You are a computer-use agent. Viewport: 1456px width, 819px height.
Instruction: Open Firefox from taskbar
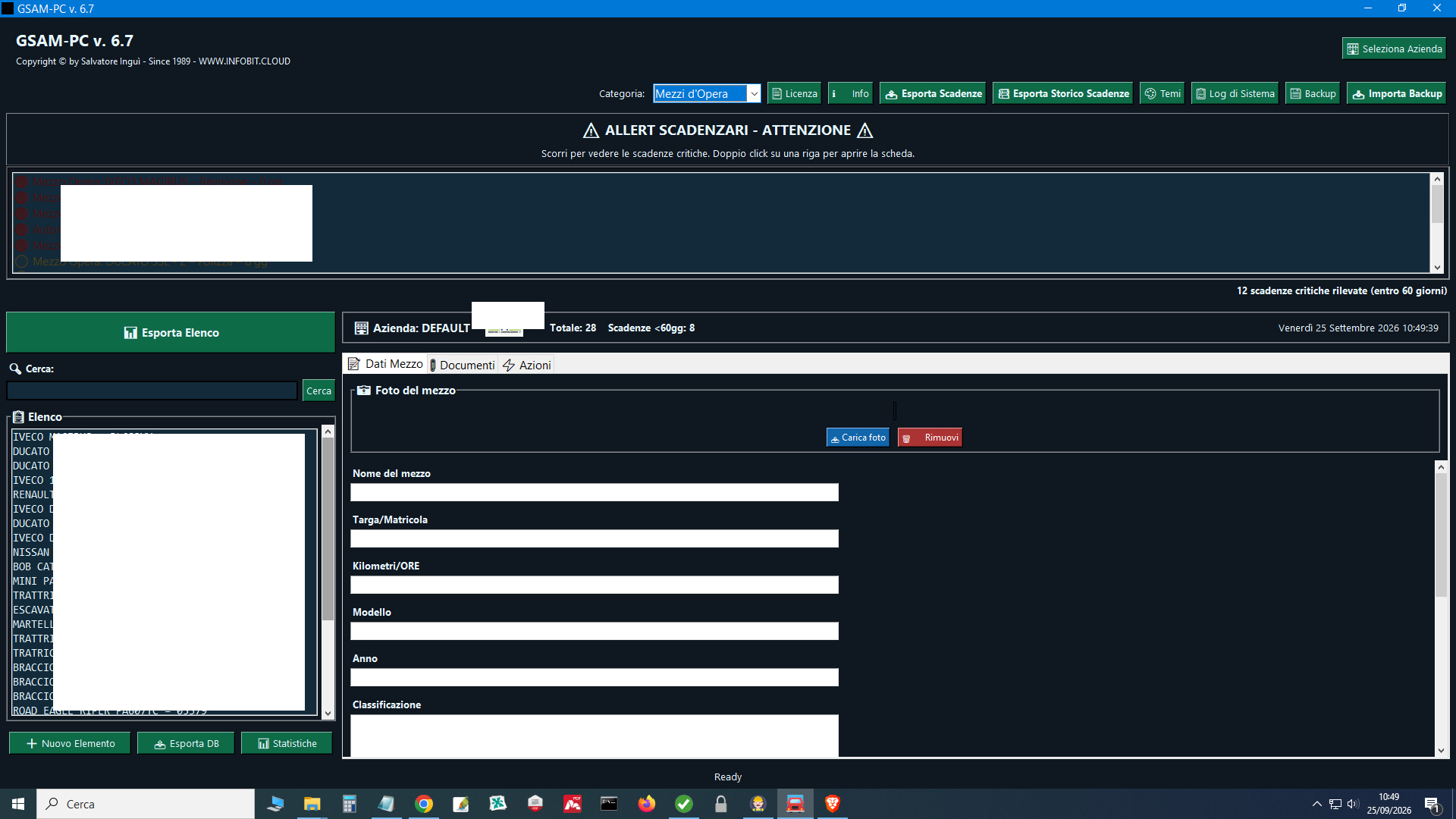click(x=646, y=804)
